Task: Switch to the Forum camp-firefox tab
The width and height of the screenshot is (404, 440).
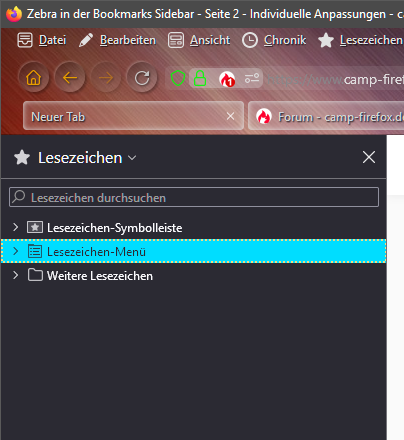Action: 326,117
